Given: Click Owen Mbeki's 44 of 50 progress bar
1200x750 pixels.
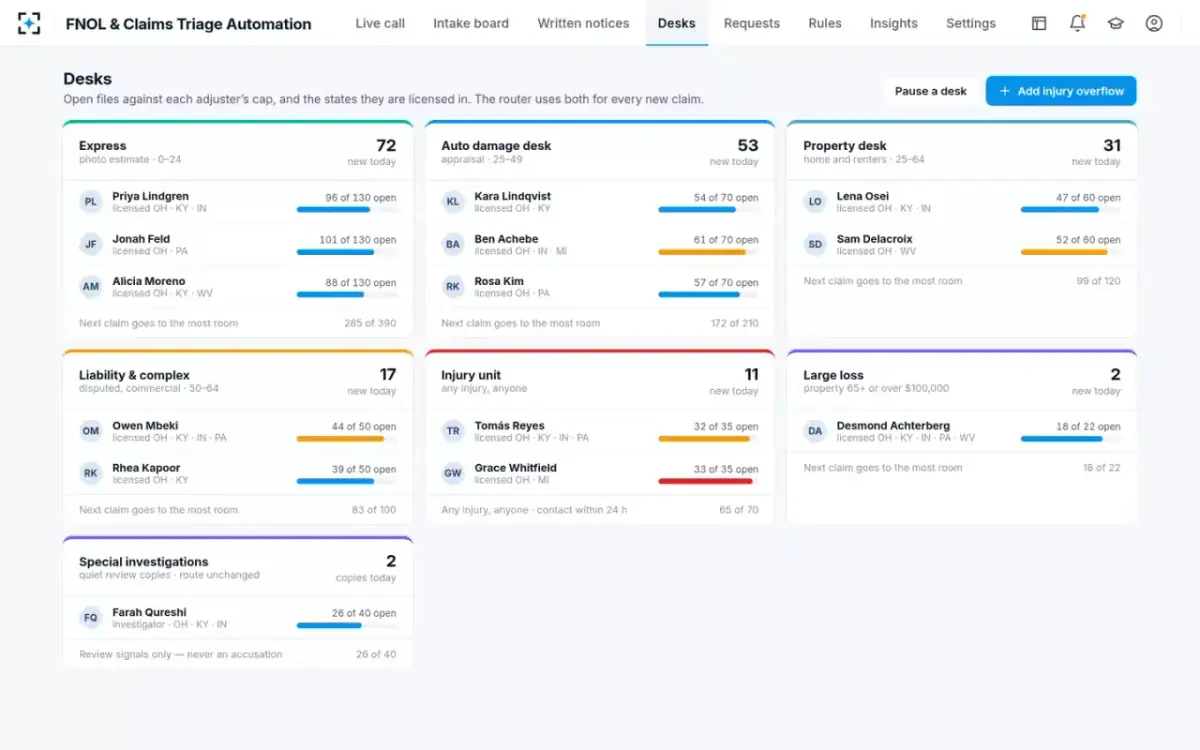Looking at the screenshot, I should (x=346, y=439).
